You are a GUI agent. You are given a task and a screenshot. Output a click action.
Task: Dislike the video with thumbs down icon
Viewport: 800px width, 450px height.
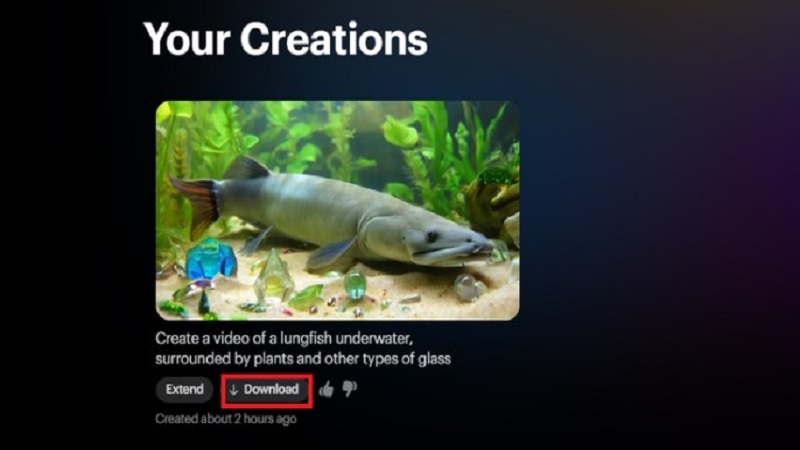tap(349, 389)
